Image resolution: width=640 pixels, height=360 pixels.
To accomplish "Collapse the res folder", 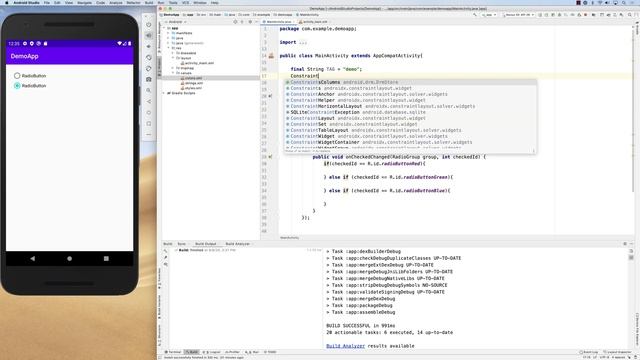I will [169, 48].
